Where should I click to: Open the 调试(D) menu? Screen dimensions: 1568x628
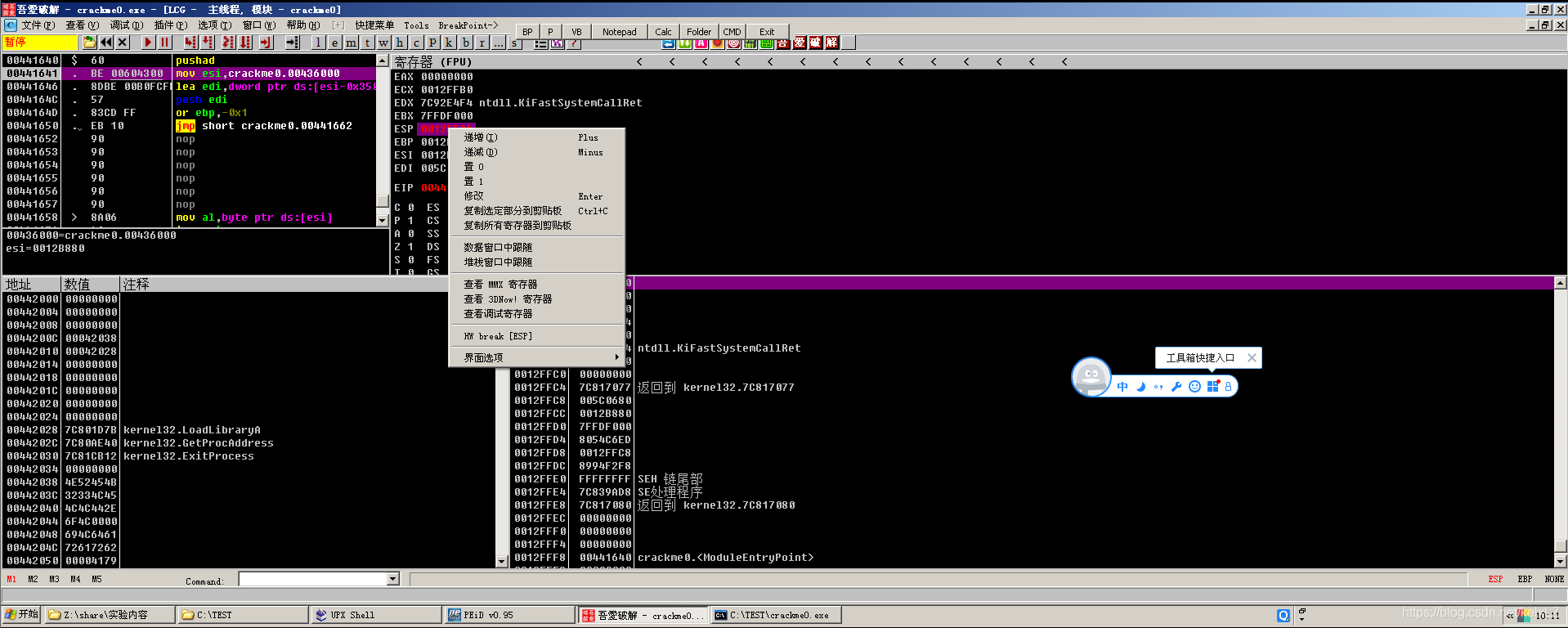126,25
